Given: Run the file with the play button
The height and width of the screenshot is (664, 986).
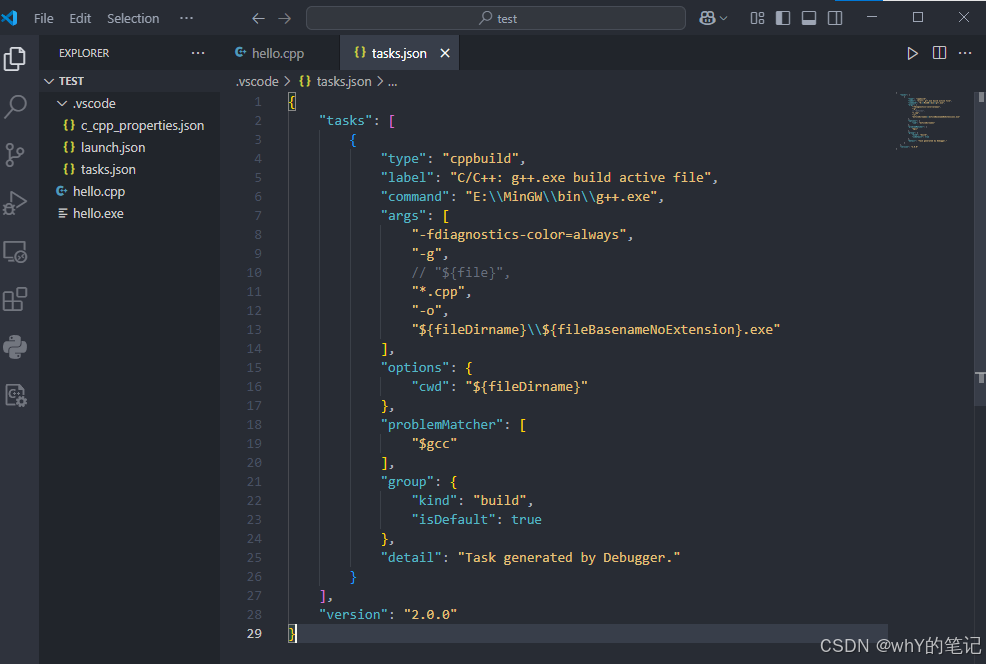Looking at the screenshot, I should [912, 53].
